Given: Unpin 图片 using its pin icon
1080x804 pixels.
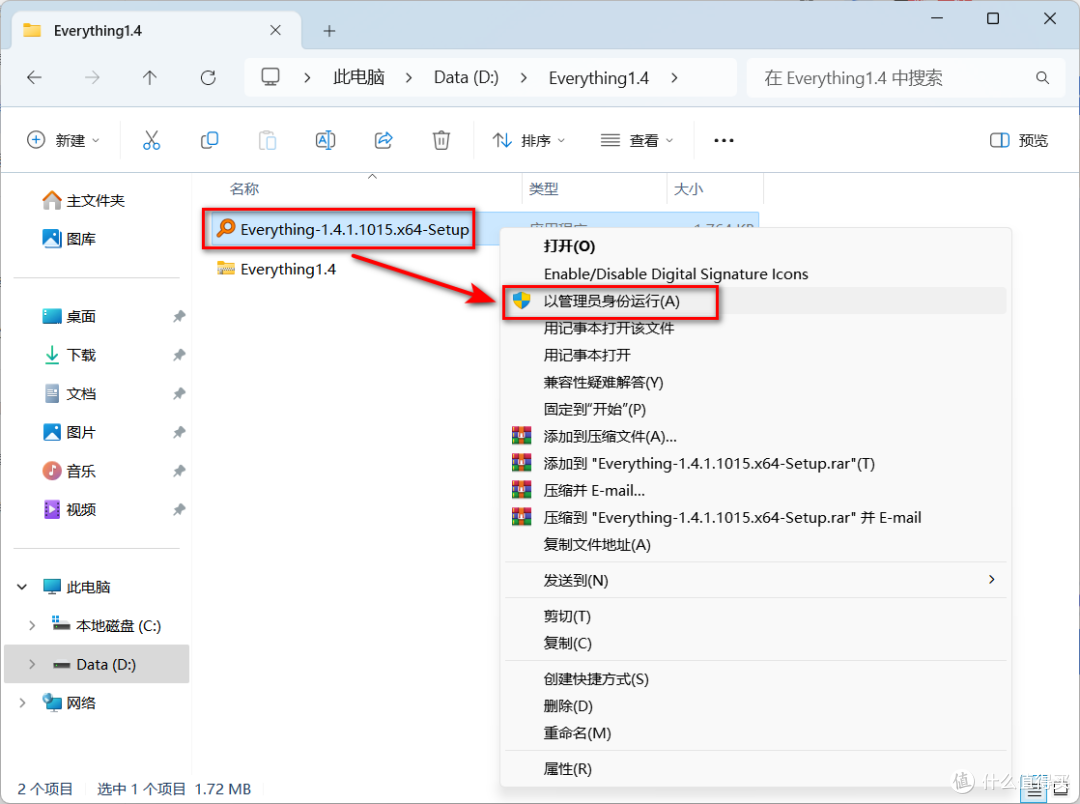Looking at the screenshot, I should pos(179,432).
